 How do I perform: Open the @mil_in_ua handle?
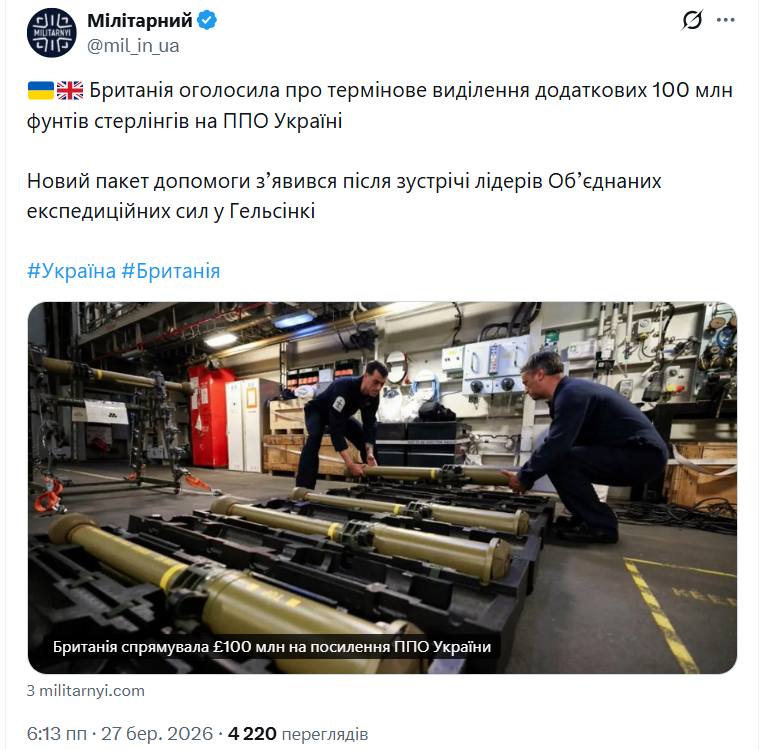[133, 46]
